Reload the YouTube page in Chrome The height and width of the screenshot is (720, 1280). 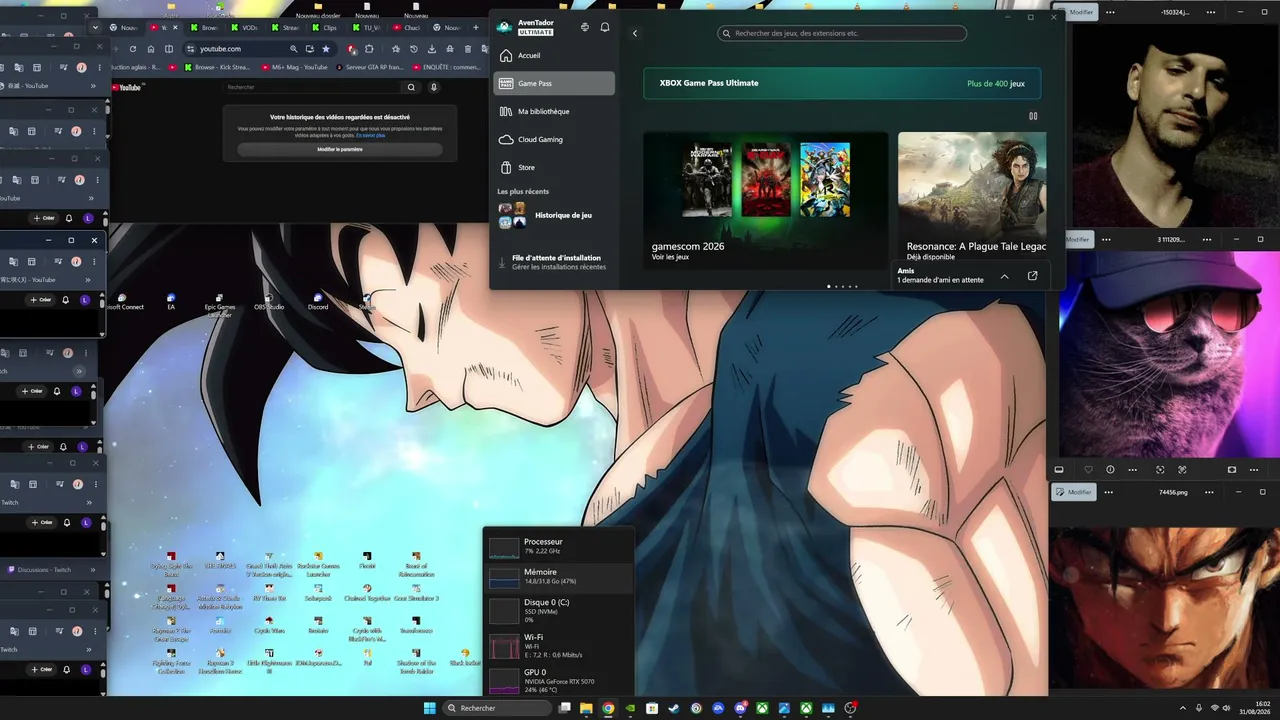[x=132, y=49]
